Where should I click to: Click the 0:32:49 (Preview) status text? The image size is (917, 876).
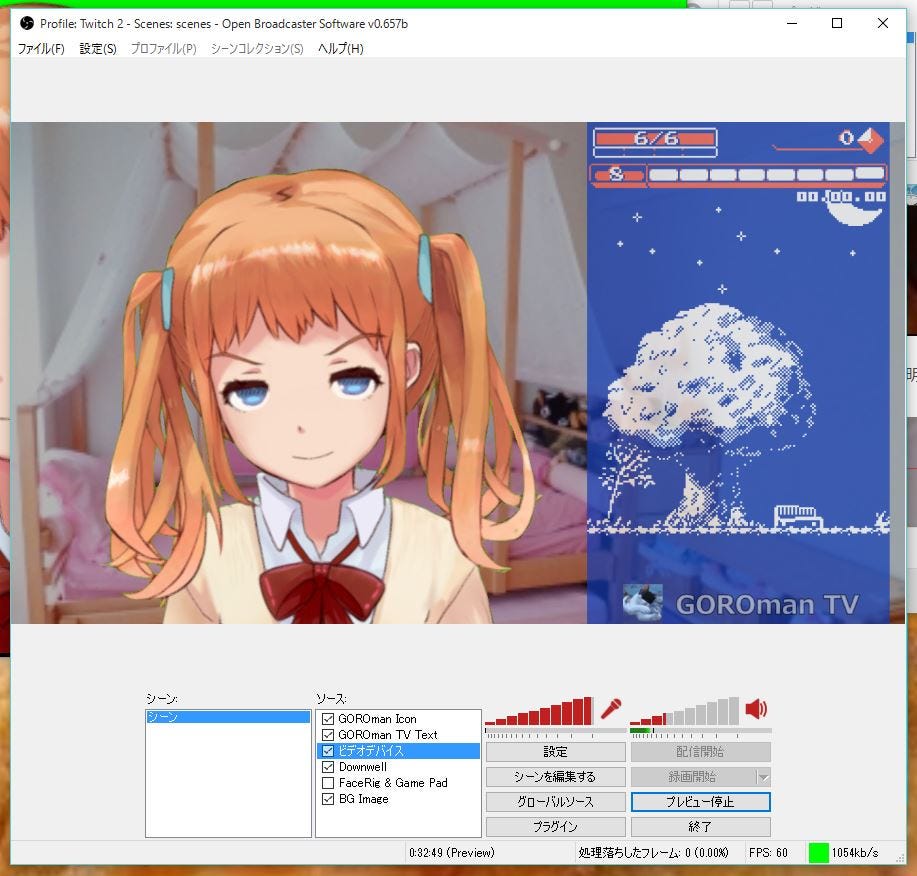point(451,853)
